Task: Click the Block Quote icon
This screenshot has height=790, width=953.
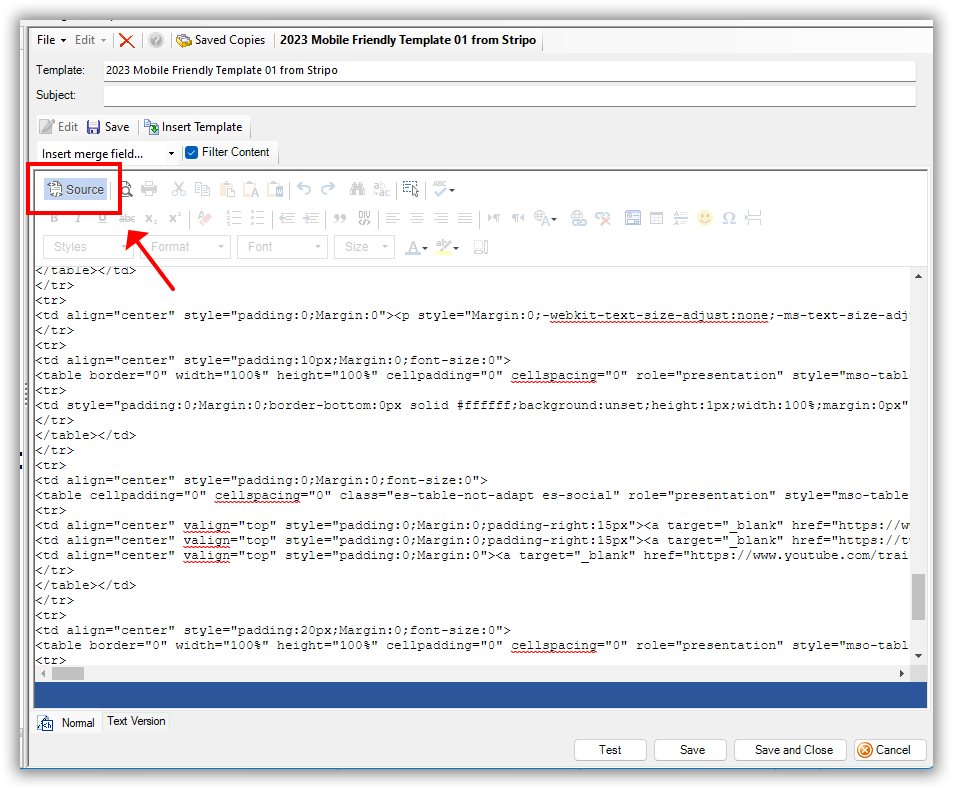Action: [x=340, y=218]
